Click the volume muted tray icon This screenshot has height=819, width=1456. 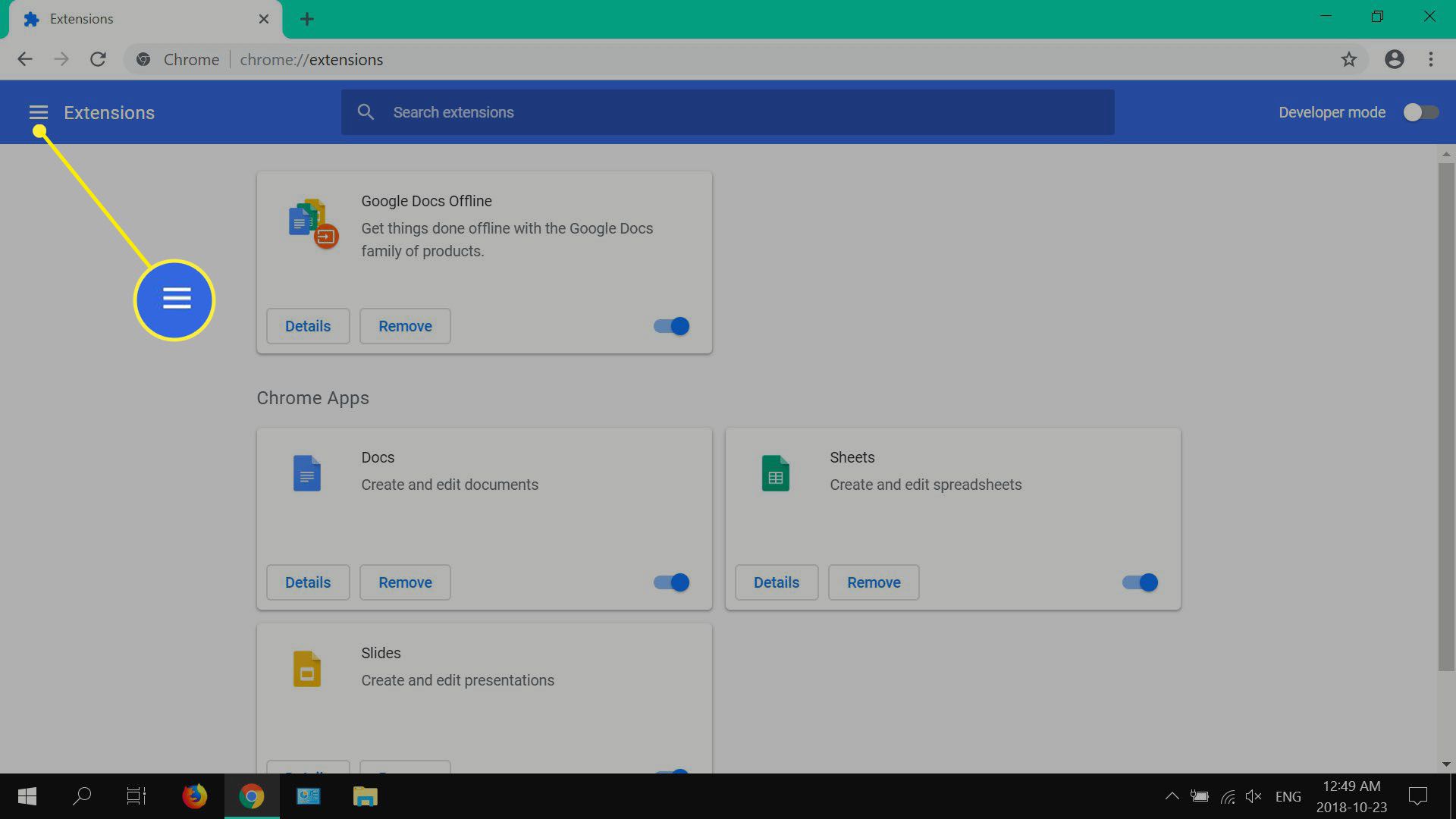[x=1254, y=796]
